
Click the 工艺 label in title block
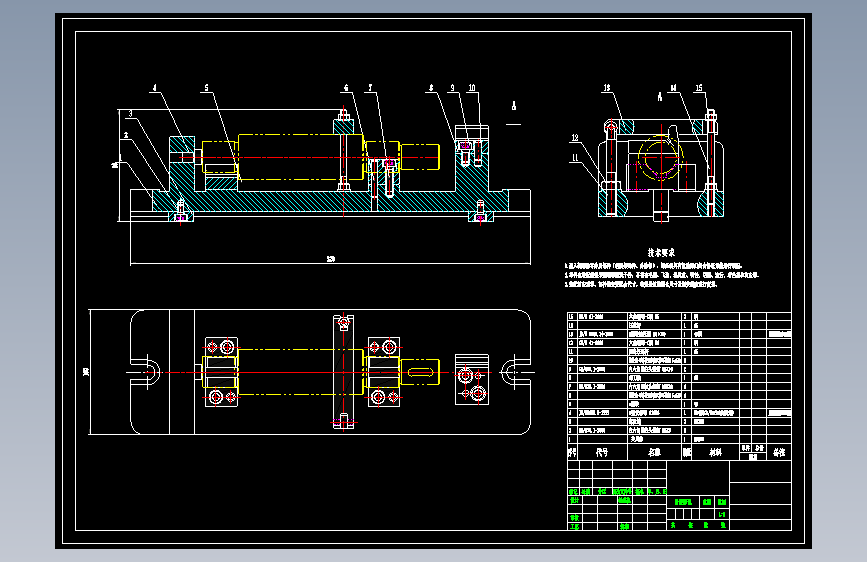pyautogui.click(x=574, y=527)
